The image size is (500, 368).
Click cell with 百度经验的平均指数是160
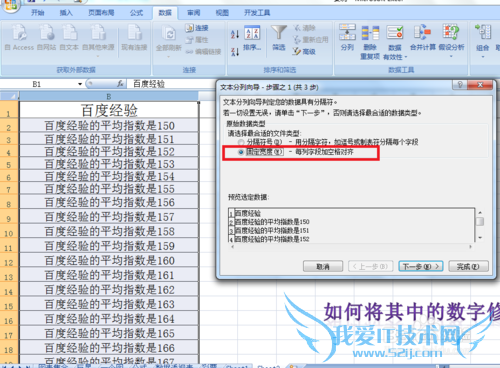click(x=109, y=261)
